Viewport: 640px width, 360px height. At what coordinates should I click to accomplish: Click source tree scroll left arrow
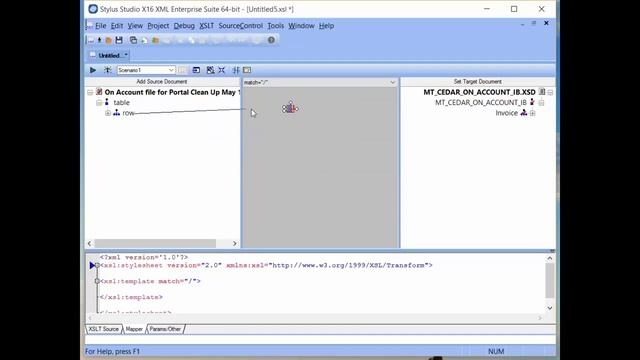[89, 244]
